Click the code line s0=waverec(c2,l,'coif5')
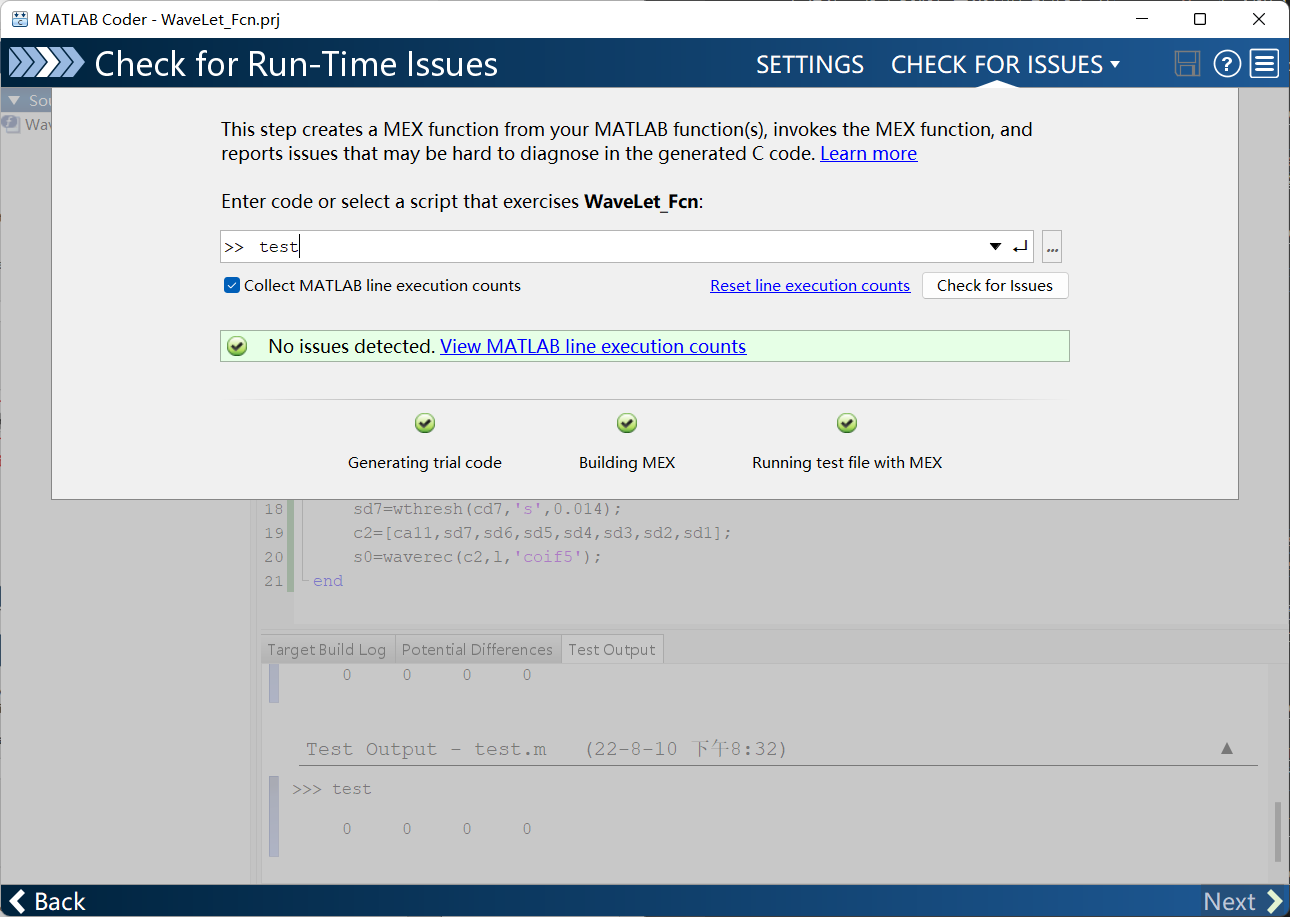The image size is (1290, 917). coord(477,557)
